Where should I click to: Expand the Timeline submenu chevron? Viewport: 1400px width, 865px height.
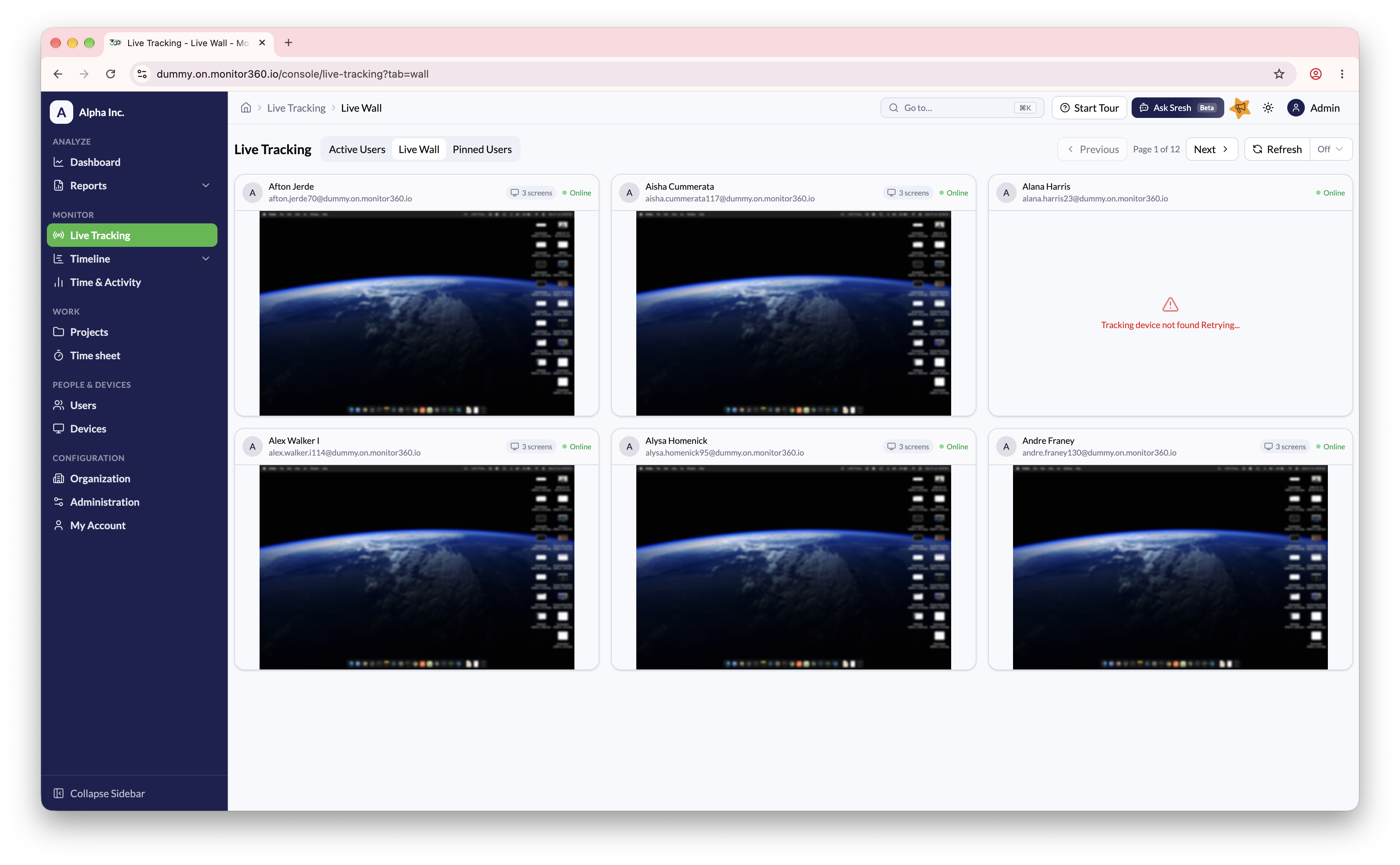[206, 259]
